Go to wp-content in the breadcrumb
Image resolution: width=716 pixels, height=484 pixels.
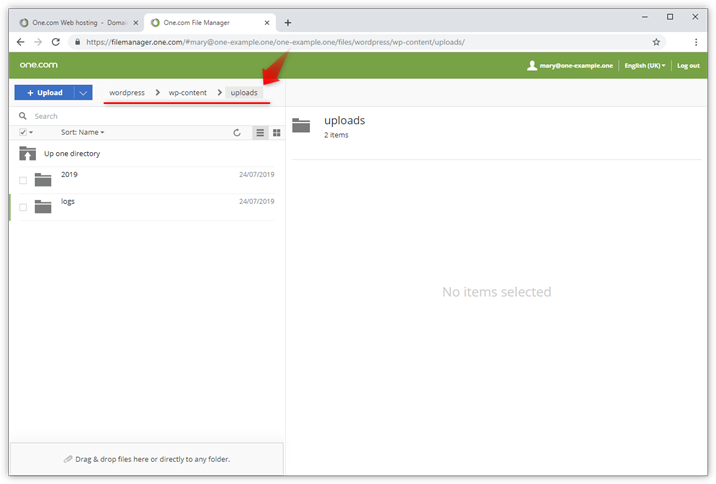coord(187,93)
